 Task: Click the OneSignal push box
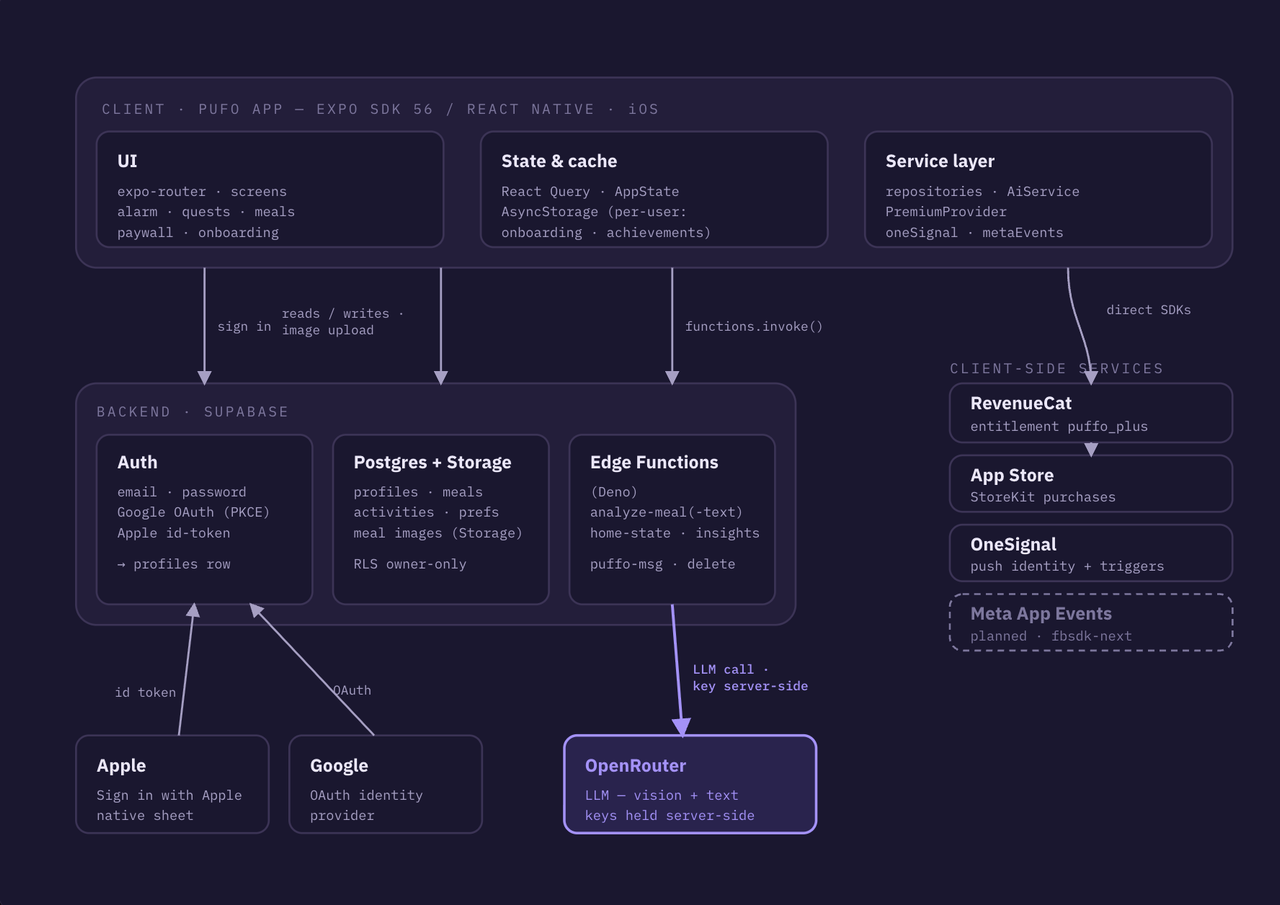click(1091, 553)
